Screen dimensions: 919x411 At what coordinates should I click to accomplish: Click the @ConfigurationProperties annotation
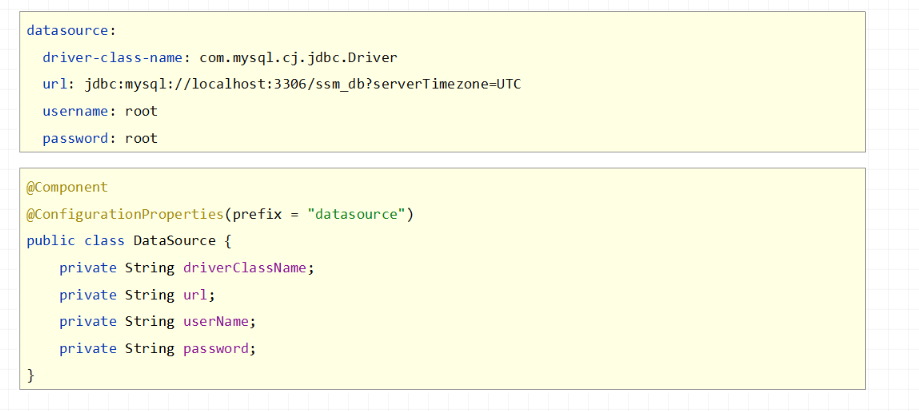coord(125,215)
